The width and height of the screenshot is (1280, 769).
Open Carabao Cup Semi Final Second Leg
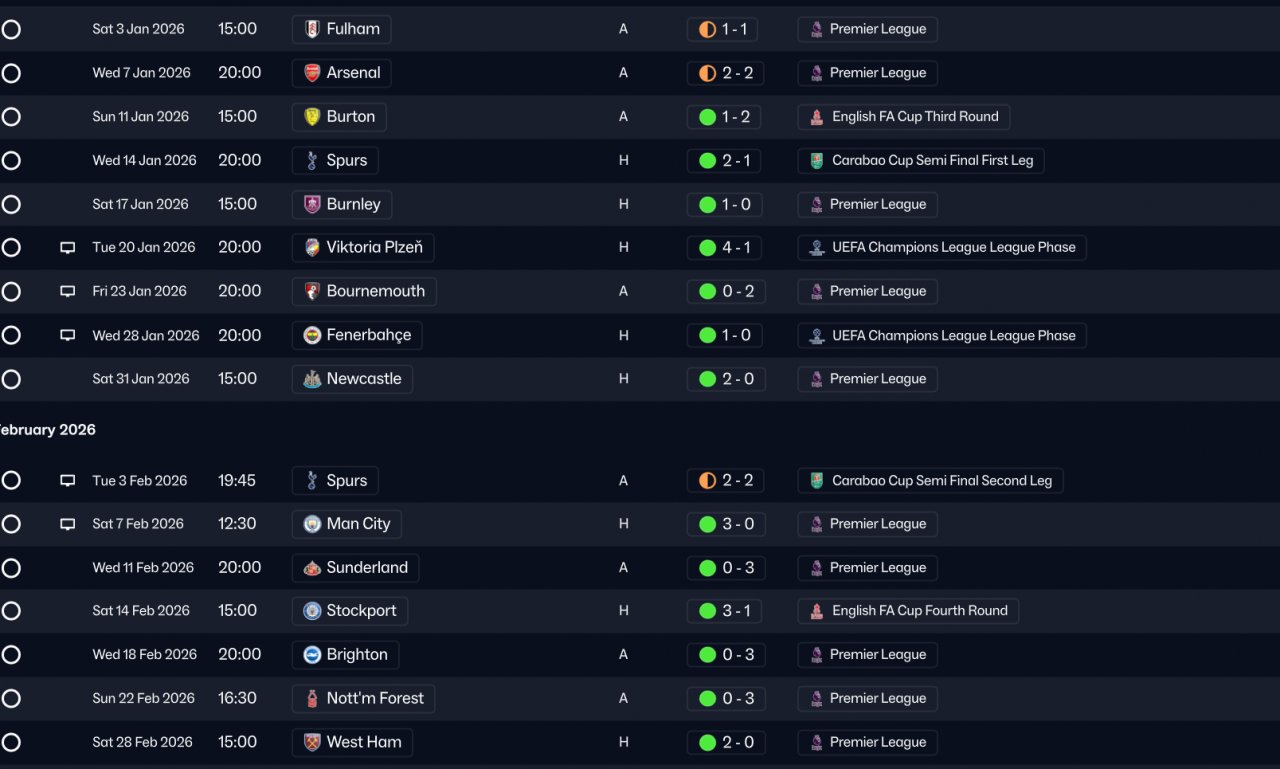[941, 481]
